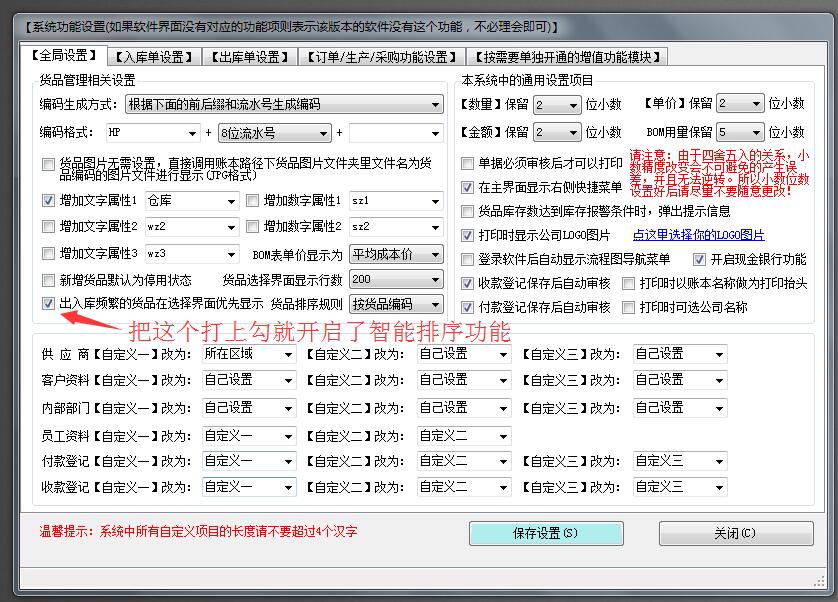This screenshot has height=602, width=838.
Task: Uncheck 打印时显示公司LOGO图片
Action: (467, 236)
